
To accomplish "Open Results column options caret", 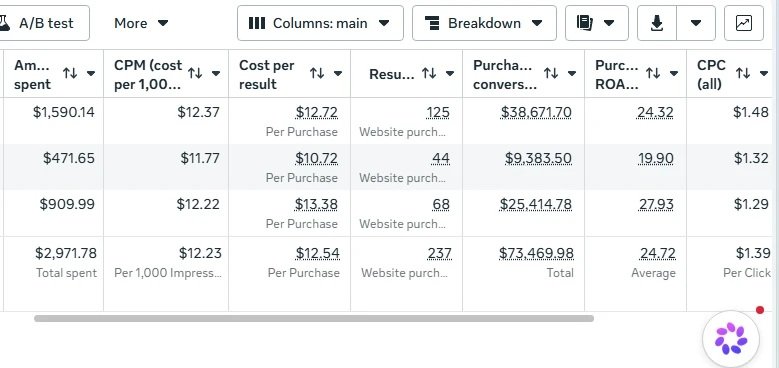I will pos(450,74).
